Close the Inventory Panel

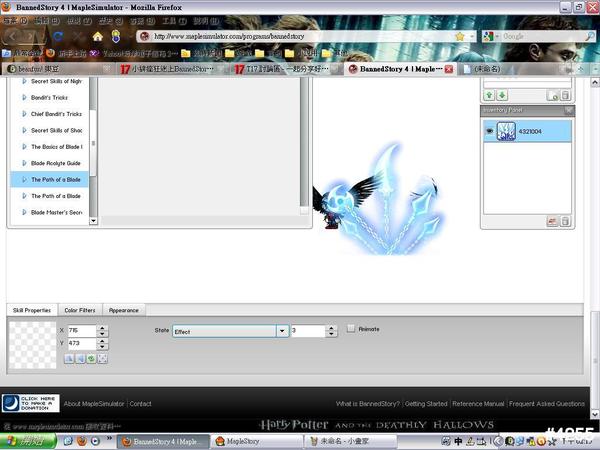point(569,110)
